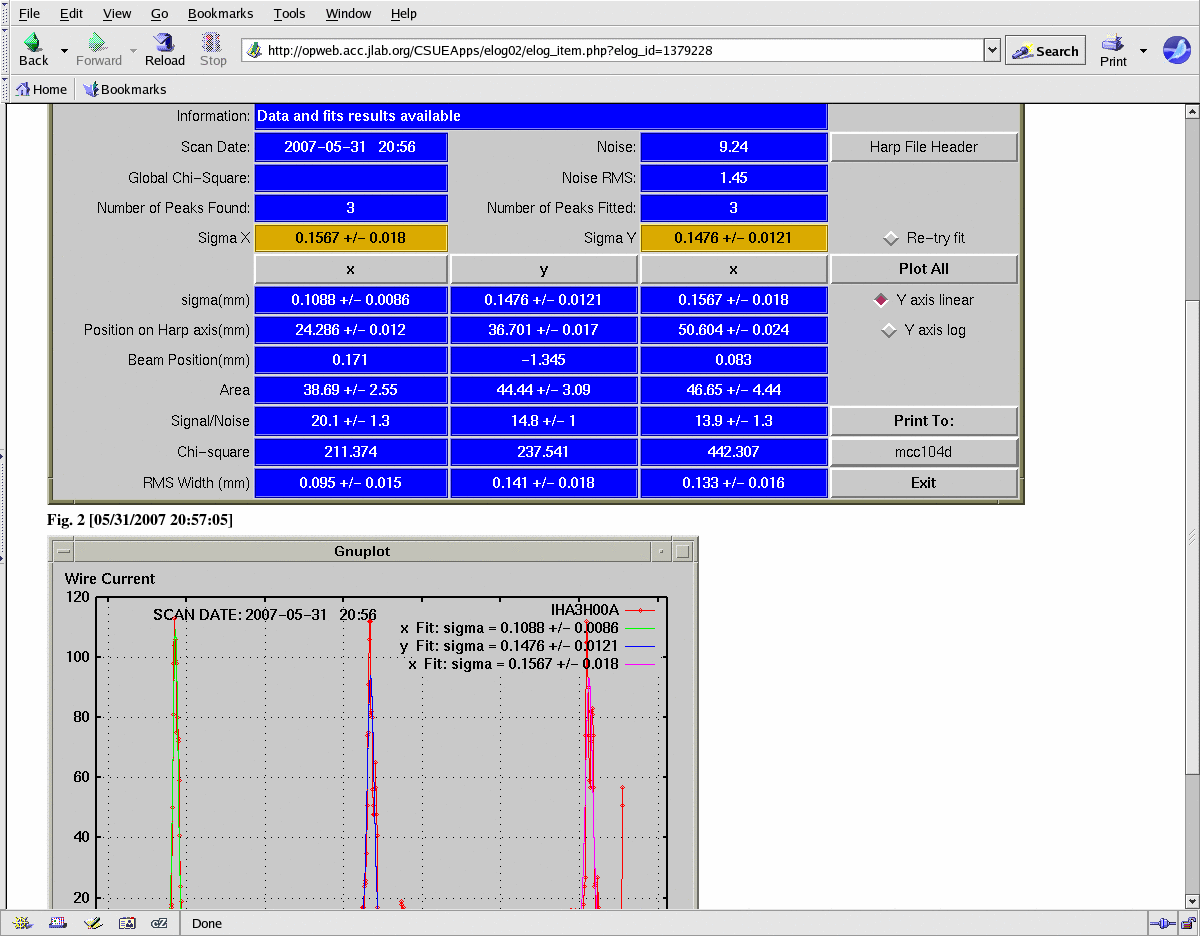Viewport: 1200px width, 936px height.
Task: Click the vertical scrollbar thumb
Action: [x=1191, y=536]
